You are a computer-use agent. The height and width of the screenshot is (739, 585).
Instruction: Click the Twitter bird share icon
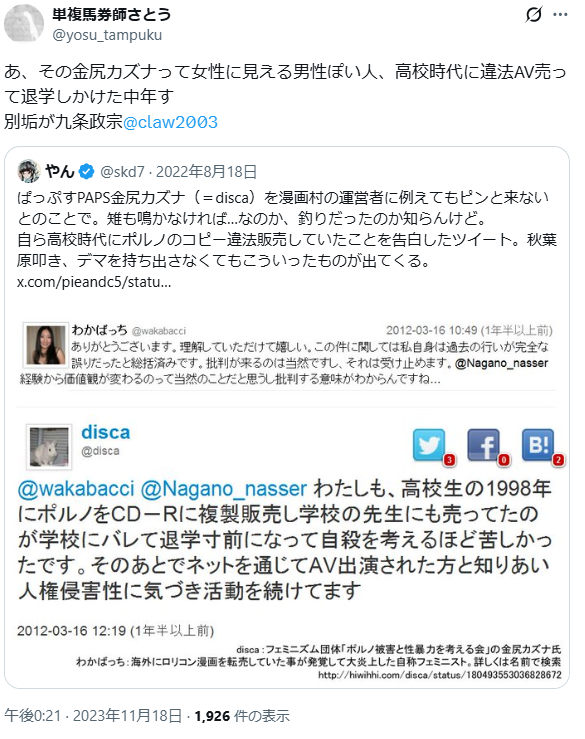tap(428, 444)
